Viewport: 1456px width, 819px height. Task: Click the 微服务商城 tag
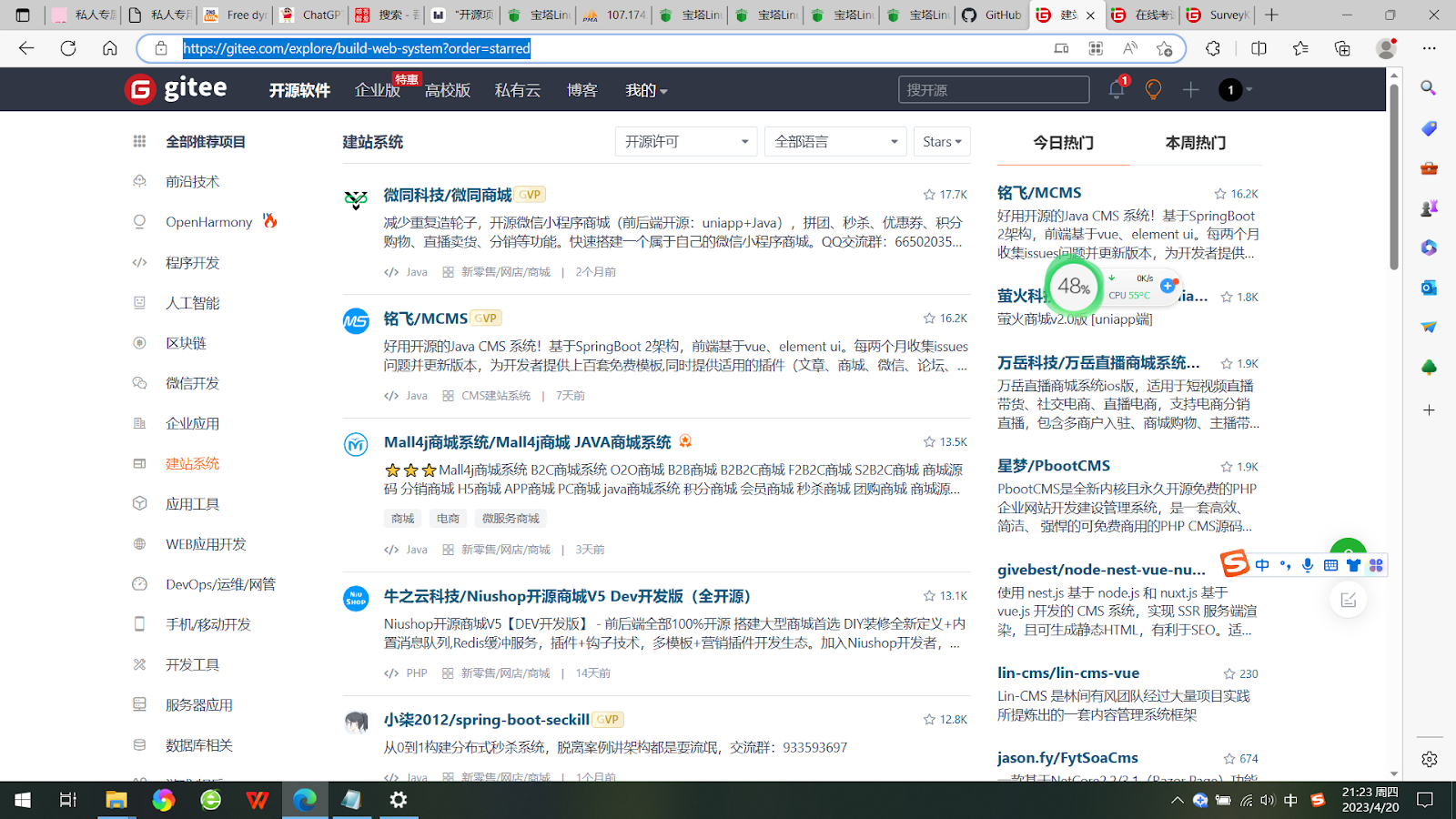point(511,519)
